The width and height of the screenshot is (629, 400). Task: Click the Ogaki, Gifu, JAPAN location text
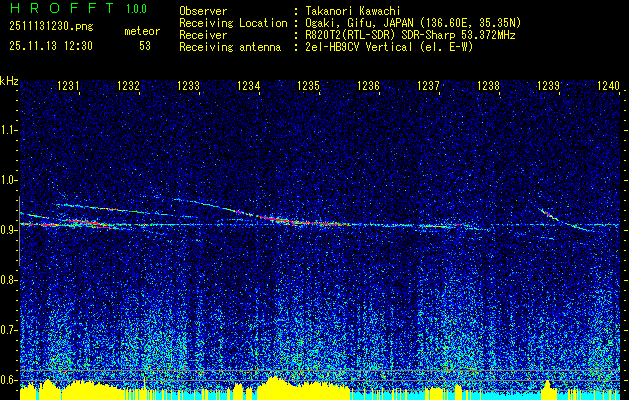(x=413, y=23)
